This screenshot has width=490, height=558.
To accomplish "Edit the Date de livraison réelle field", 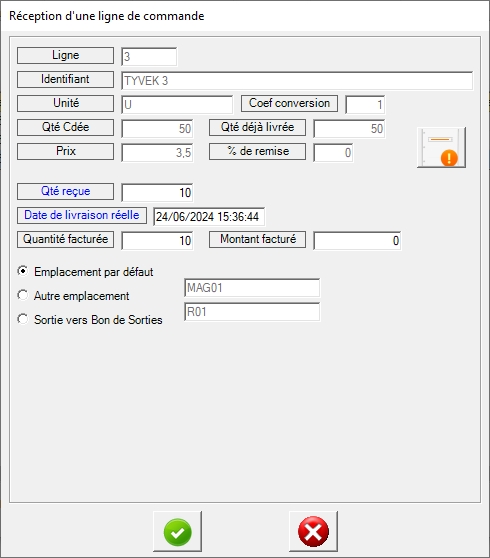I will click(x=209, y=216).
